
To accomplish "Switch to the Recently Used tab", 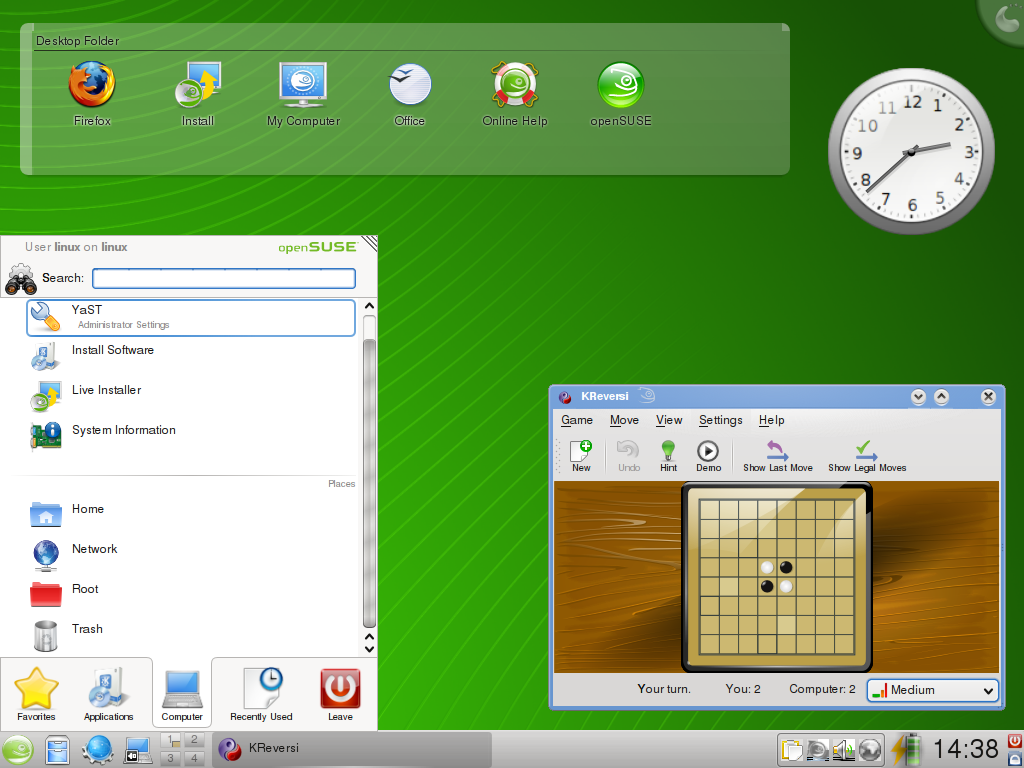I will (261, 694).
